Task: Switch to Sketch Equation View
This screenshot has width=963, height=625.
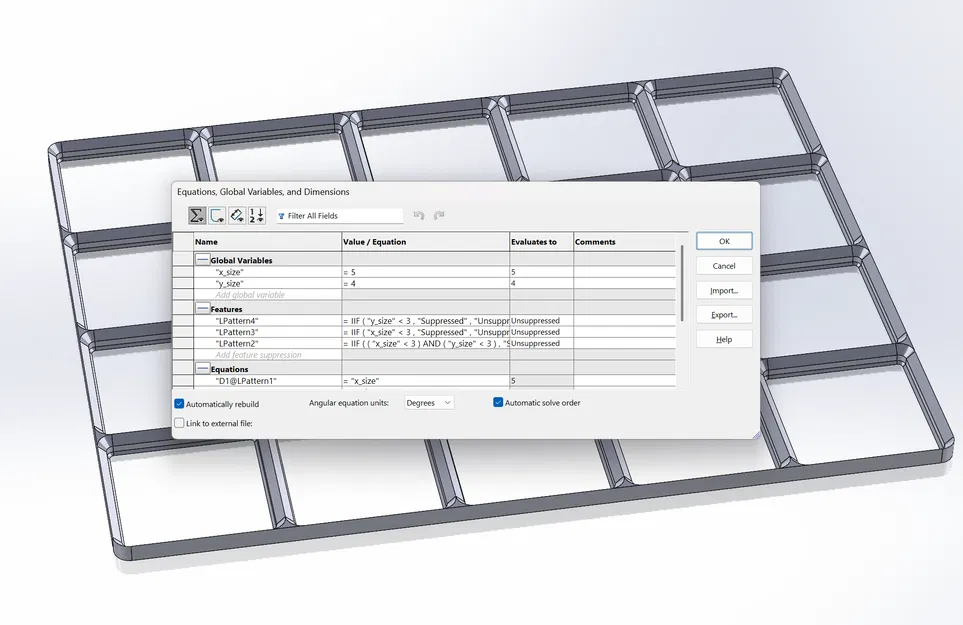Action: click(x=216, y=214)
